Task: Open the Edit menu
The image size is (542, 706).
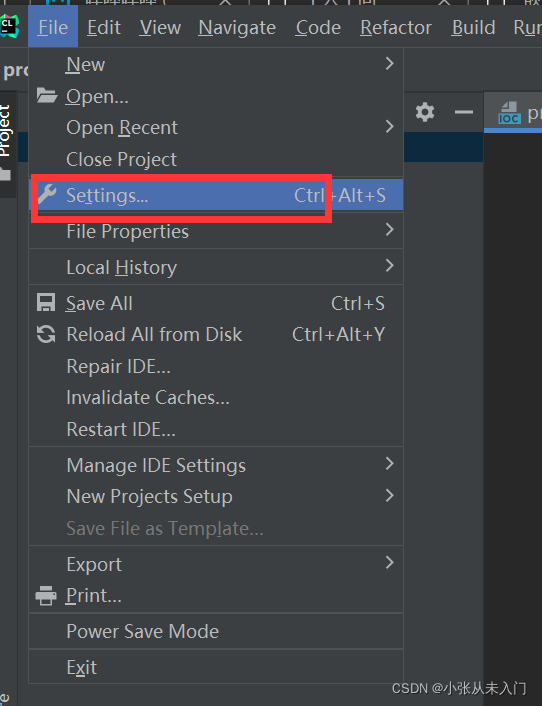Action: point(104,27)
